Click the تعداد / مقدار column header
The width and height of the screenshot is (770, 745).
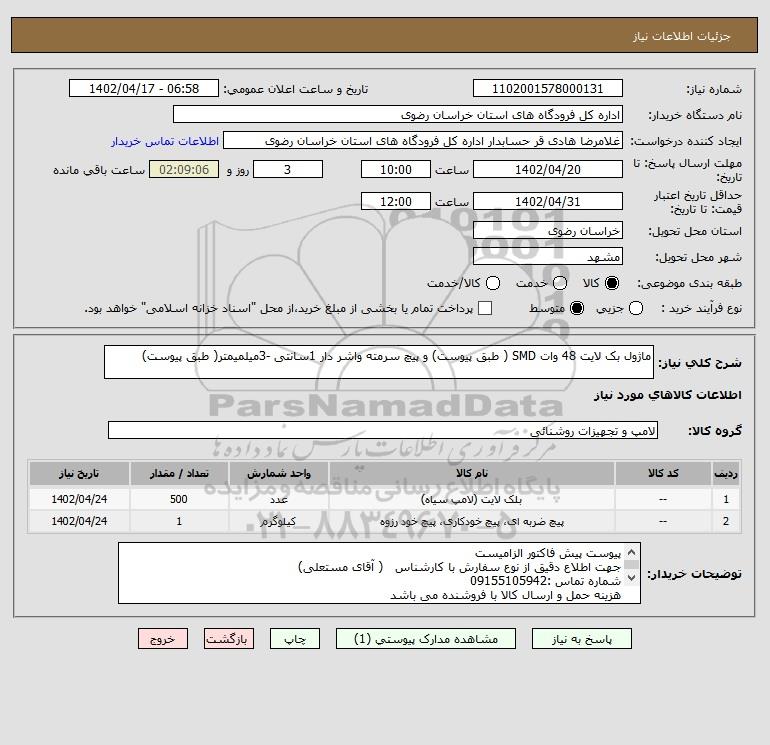click(179, 473)
